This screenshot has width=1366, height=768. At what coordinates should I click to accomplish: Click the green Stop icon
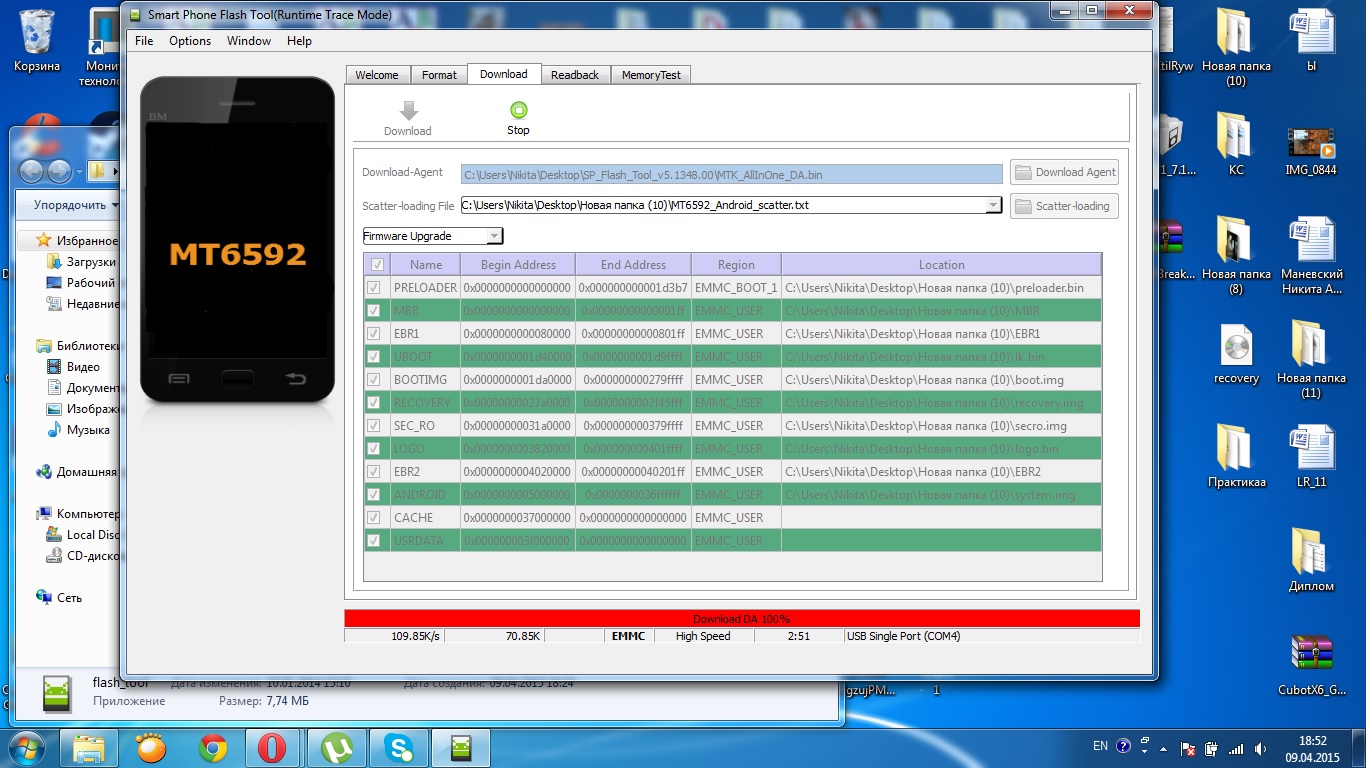518,111
